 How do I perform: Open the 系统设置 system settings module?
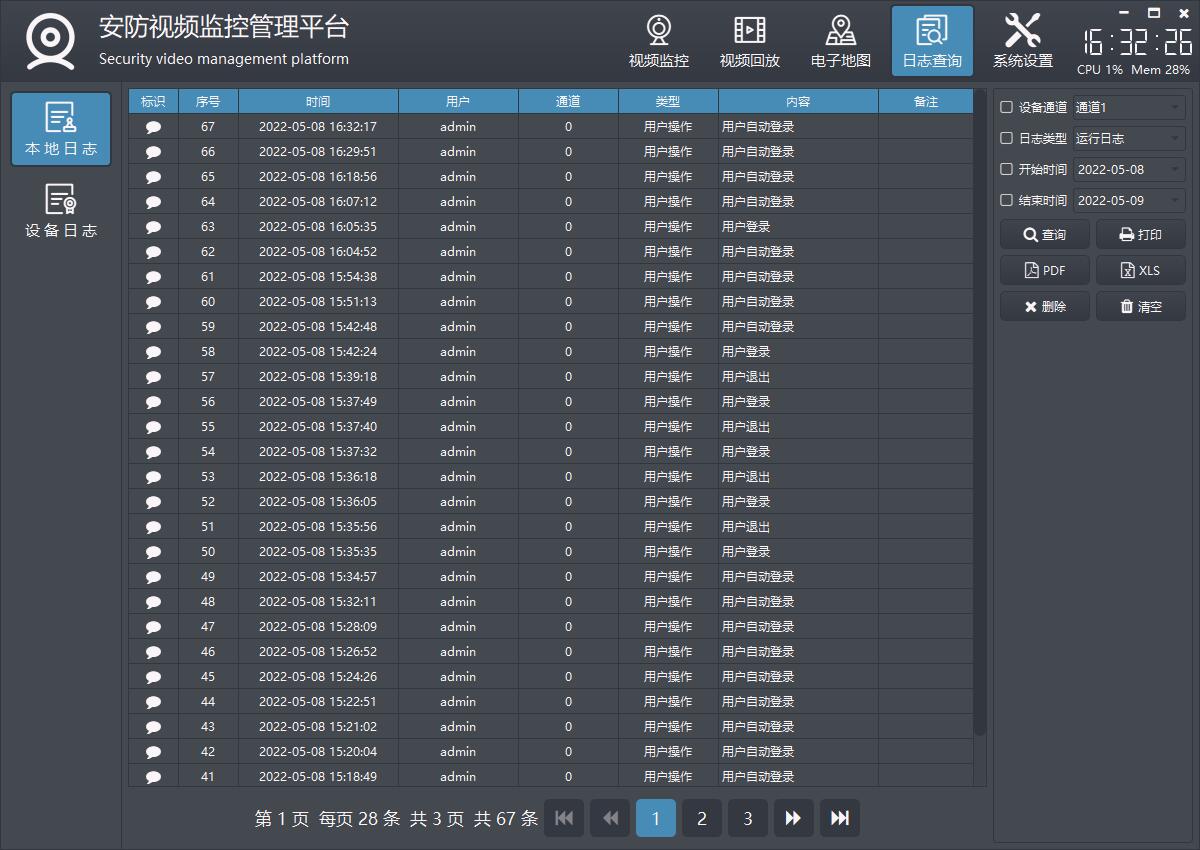tap(1022, 41)
